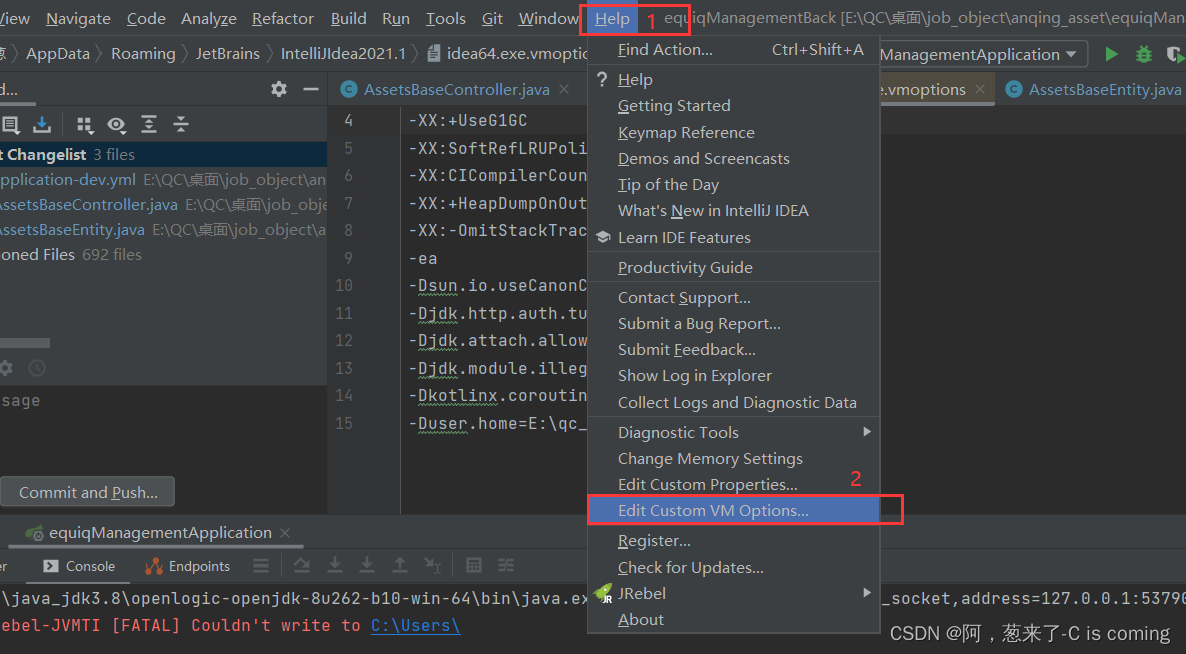
Task: Choose Find Action… in Help menu
Action: (x=734, y=50)
